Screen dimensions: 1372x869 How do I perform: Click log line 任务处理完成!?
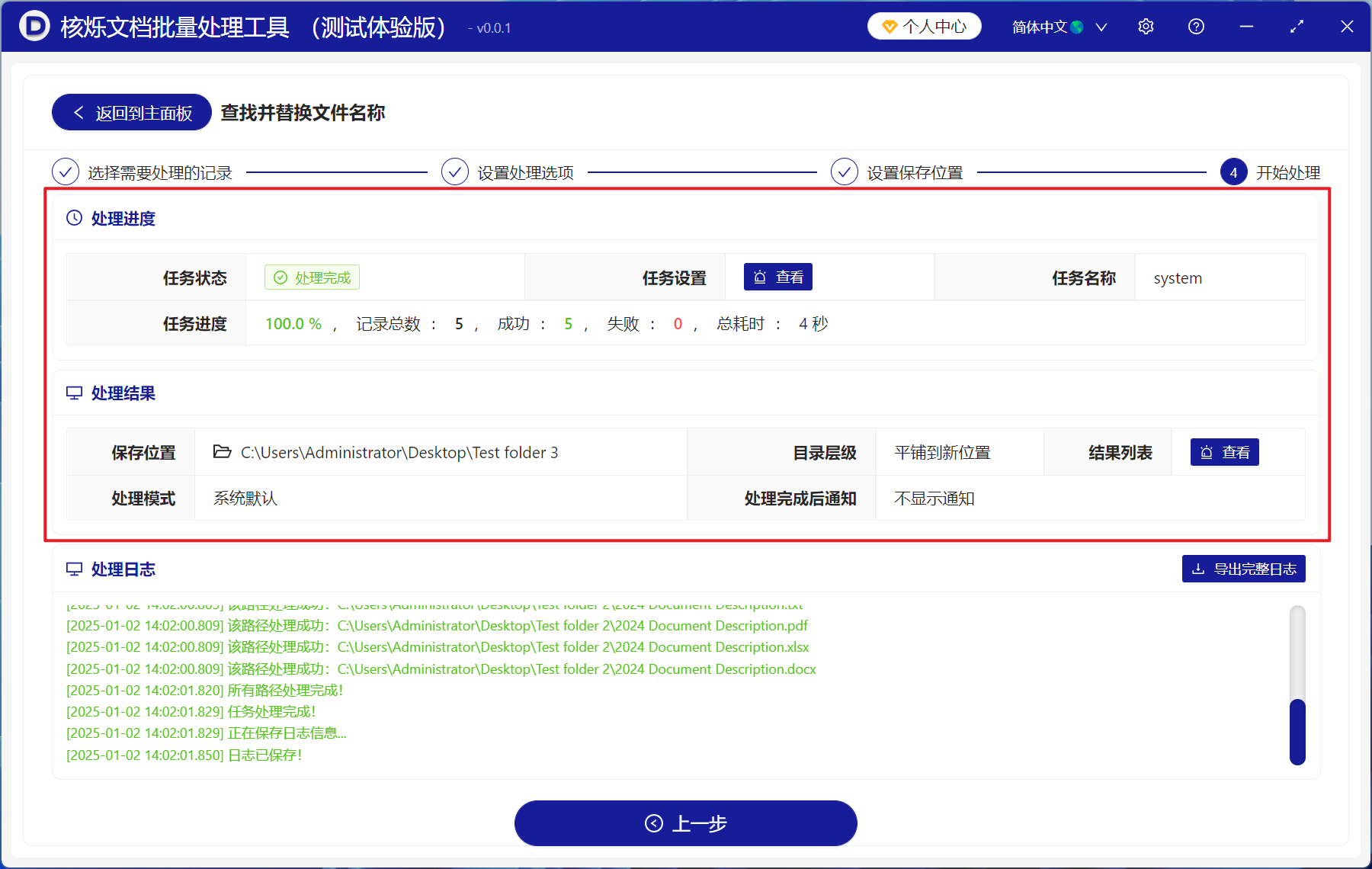point(191,712)
